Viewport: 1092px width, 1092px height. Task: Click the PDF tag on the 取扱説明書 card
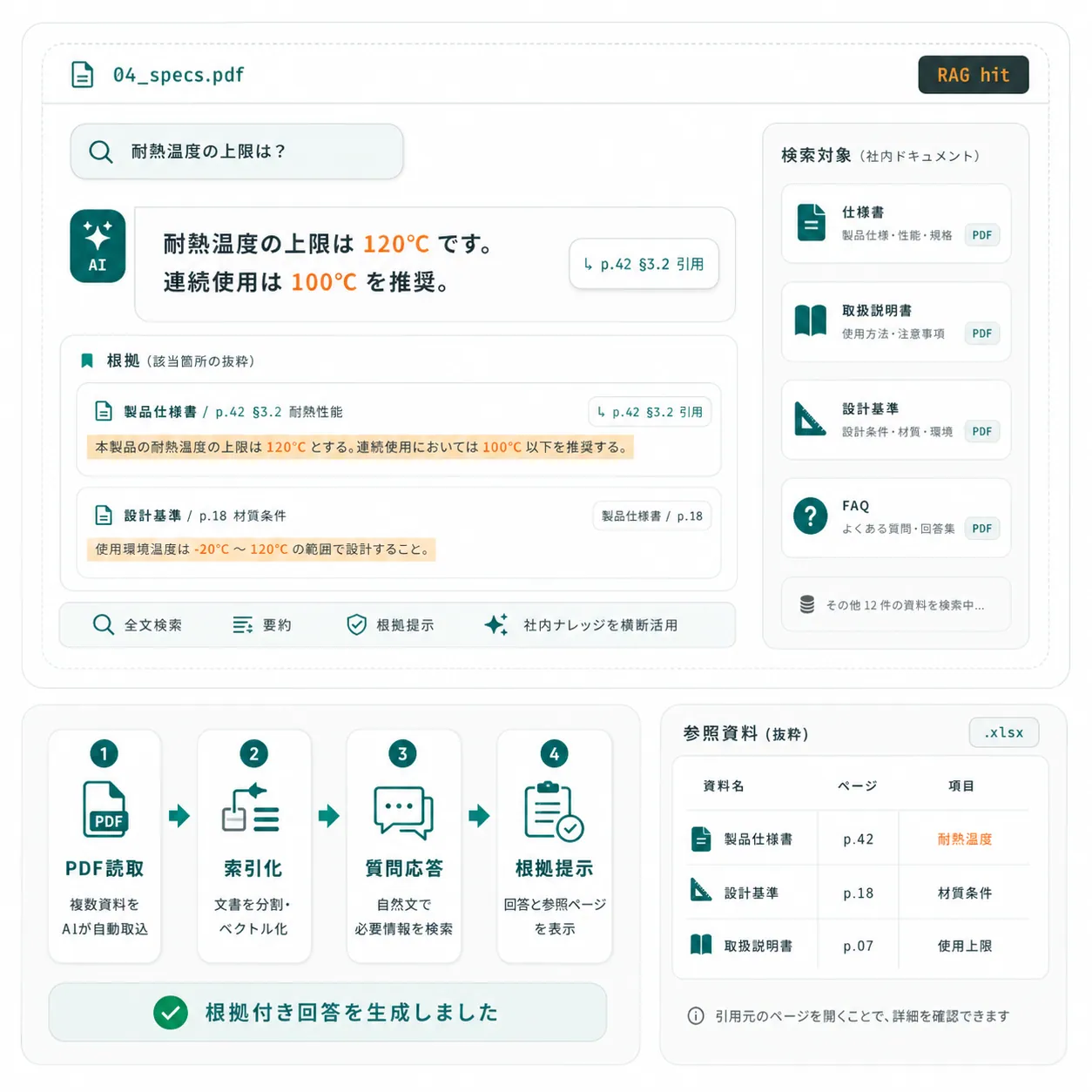coord(982,334)
